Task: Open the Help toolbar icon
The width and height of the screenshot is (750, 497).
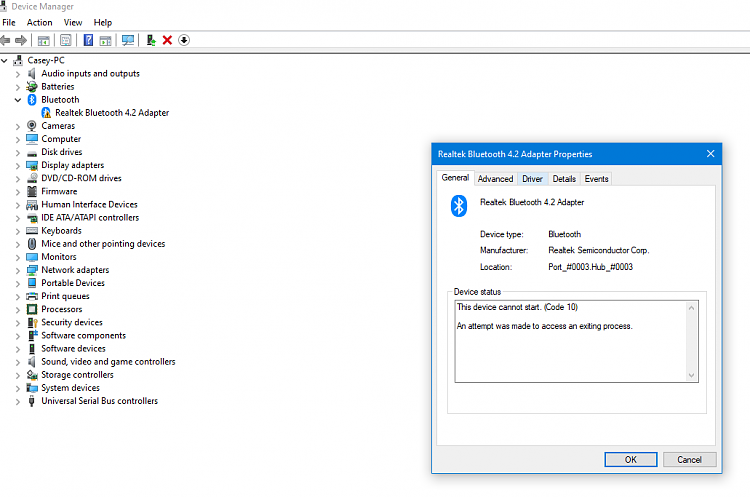Action: [88, 41]
